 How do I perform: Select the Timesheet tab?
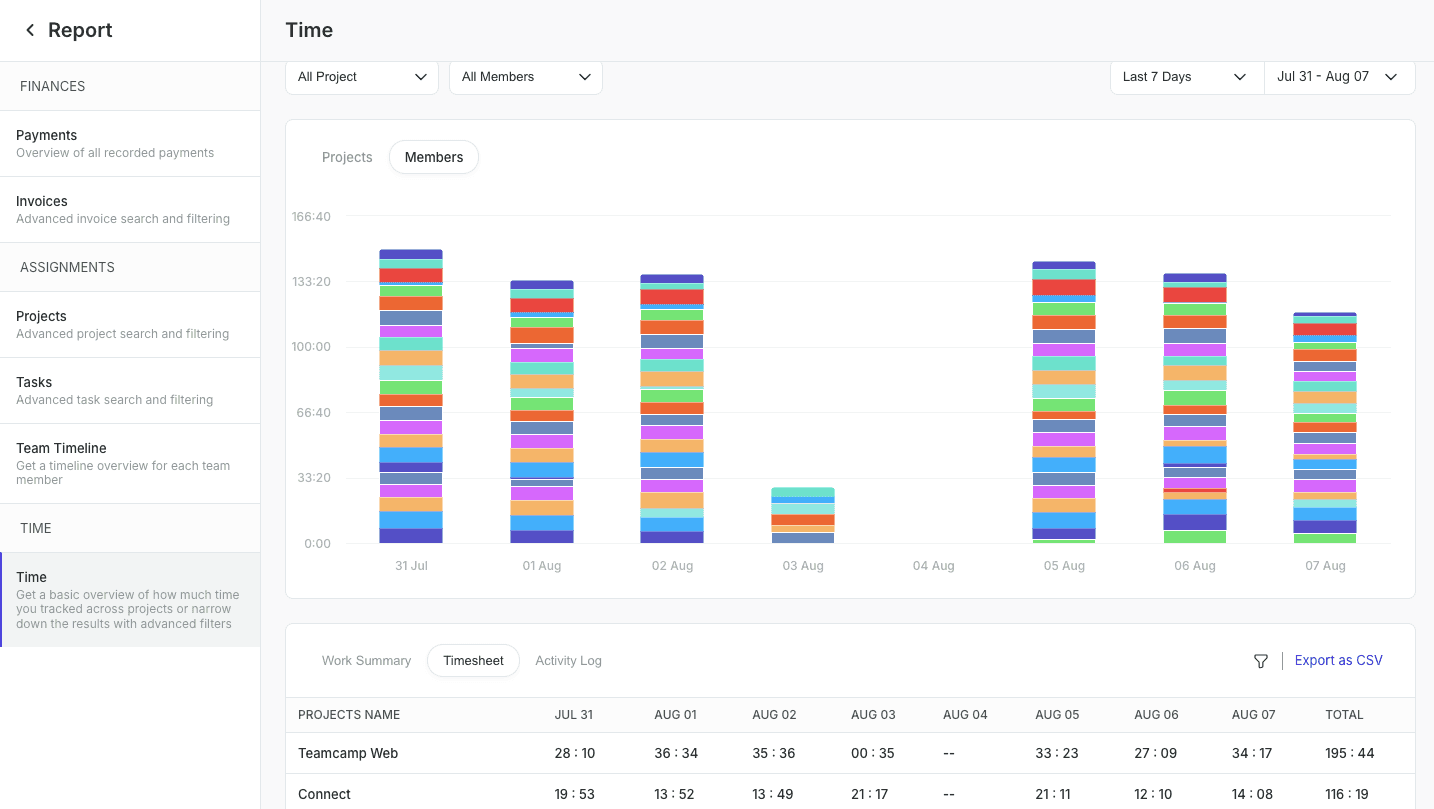point(473,661)
